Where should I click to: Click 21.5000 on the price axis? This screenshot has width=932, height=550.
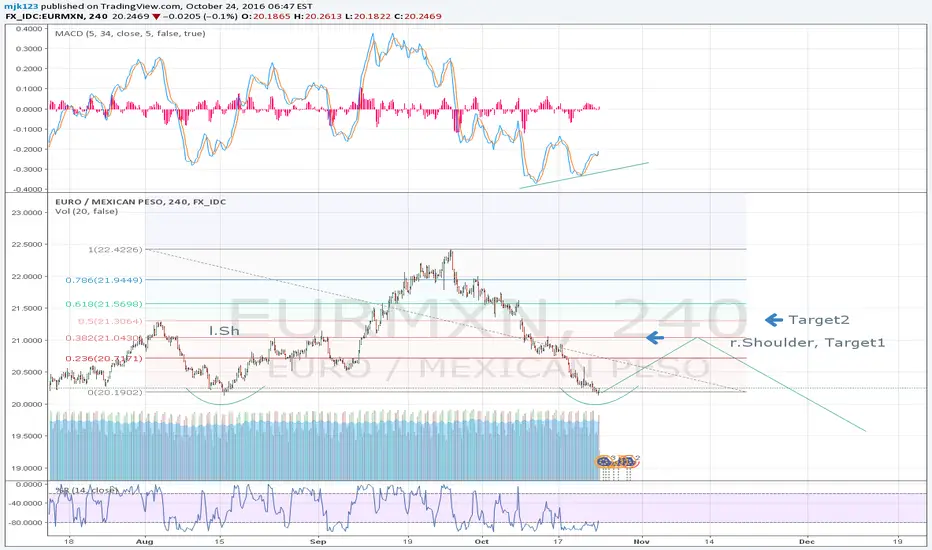pyautogui.click(x=27, y=308)
